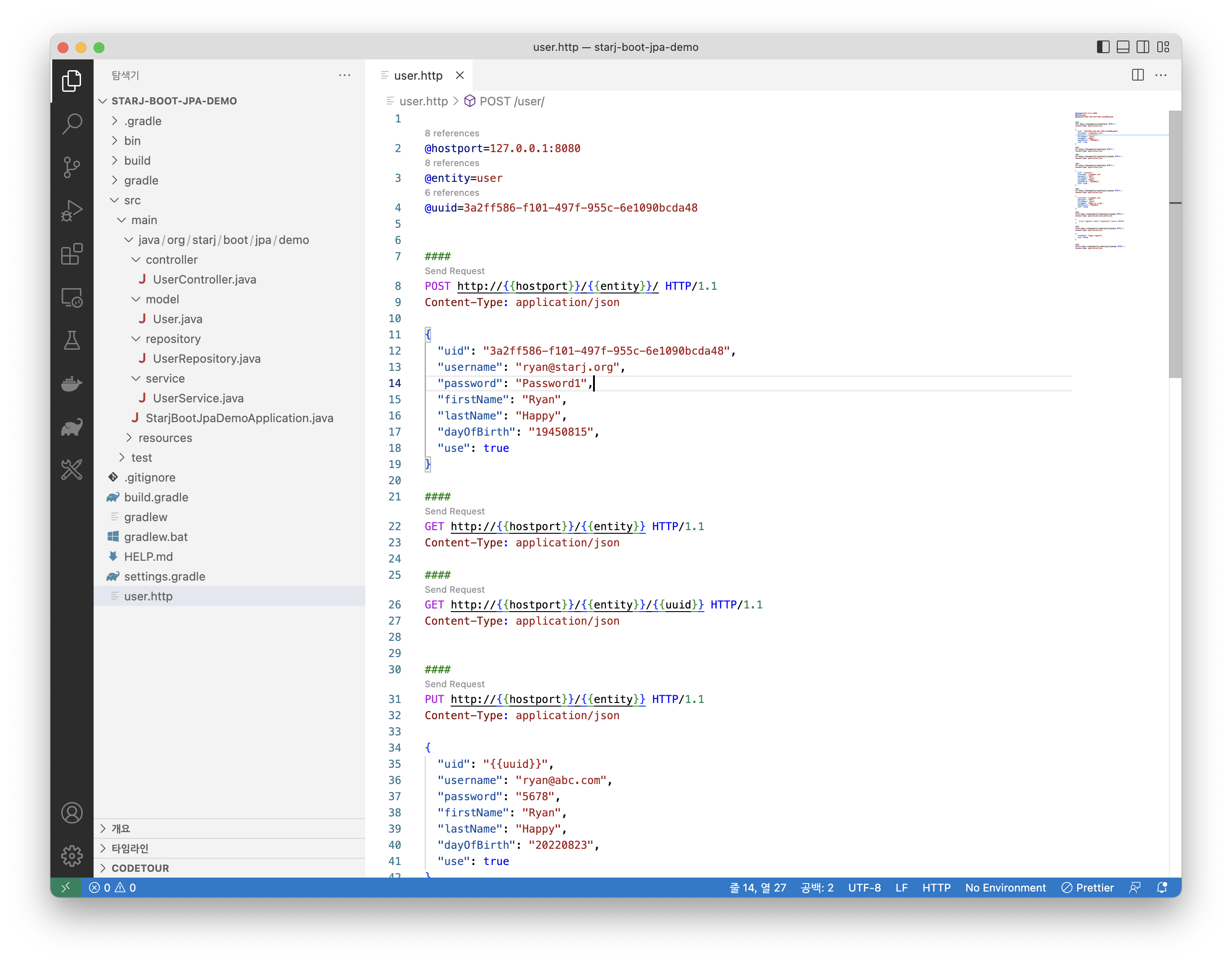Screen dimensions: 1232x964
Task: Open the Search view in activity bar
Action: pyautogui.click(x=72, y=124)
